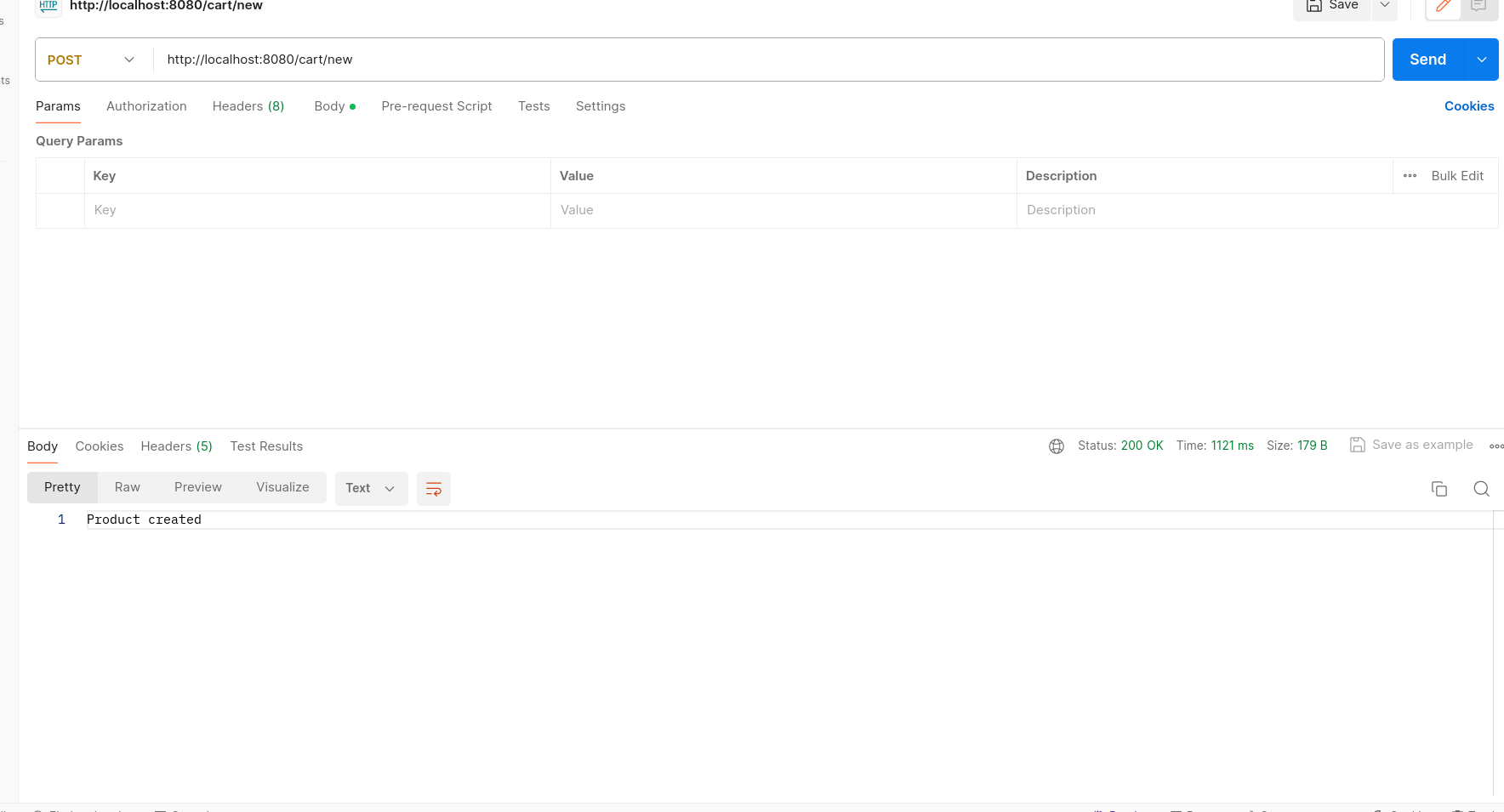
Task: Switch to the request Body tab
Action: (x=334, y=106)
